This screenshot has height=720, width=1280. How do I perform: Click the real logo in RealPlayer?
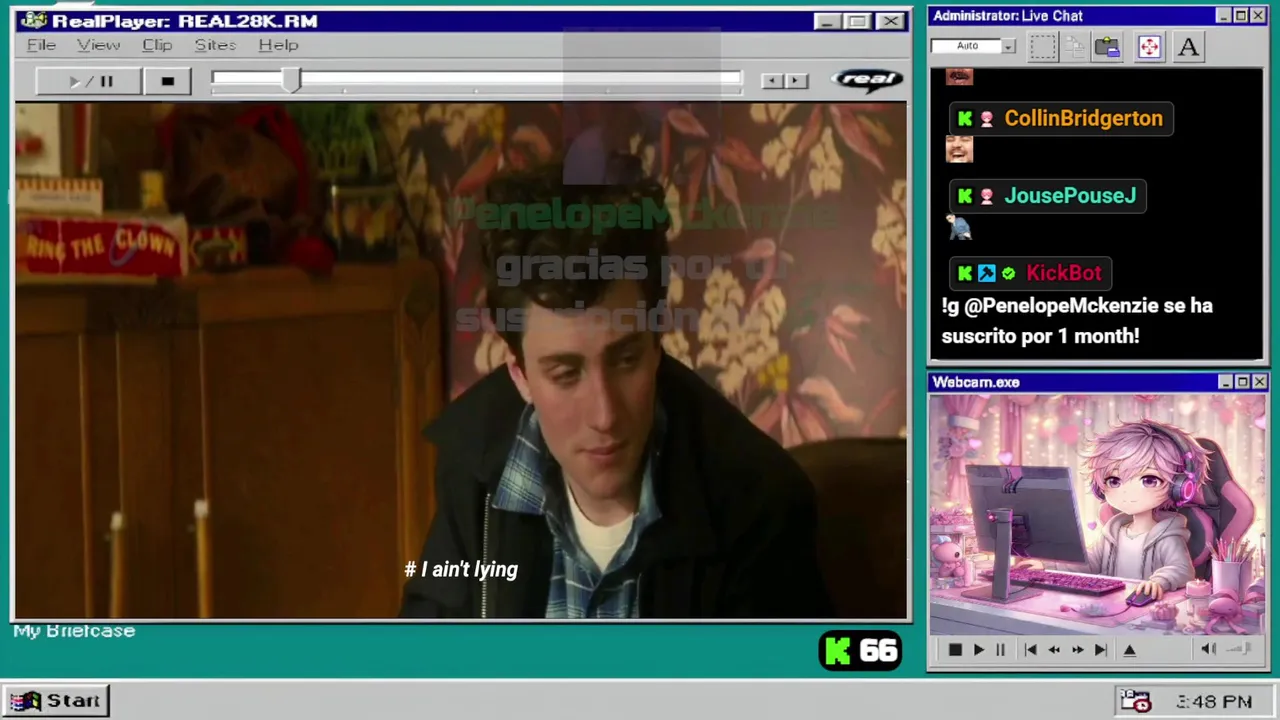coord(867,80)
